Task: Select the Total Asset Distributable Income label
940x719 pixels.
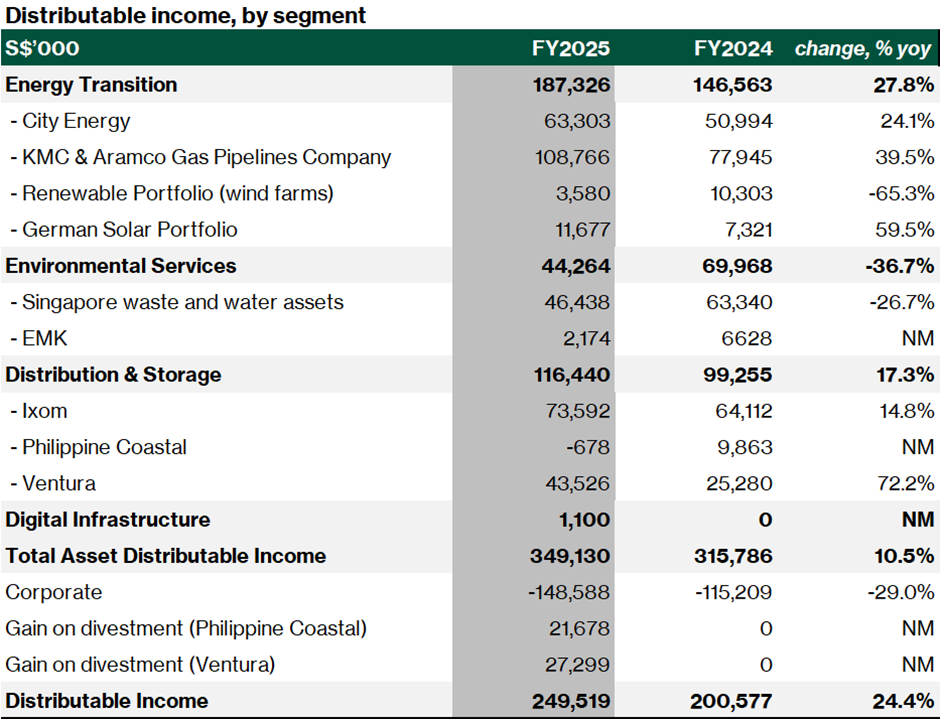Action: point(166,556)
